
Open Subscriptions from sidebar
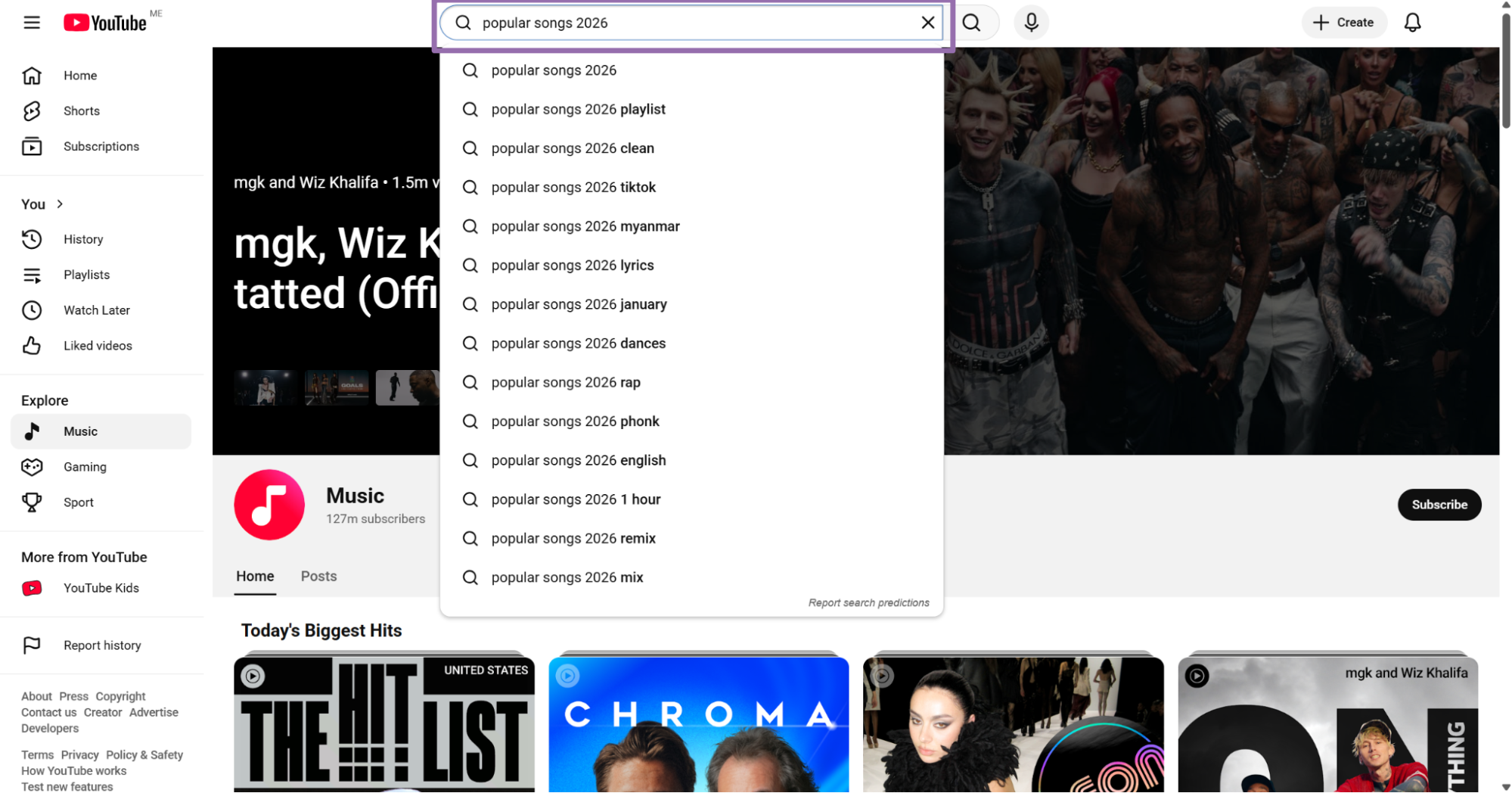(x=101, y=147)
